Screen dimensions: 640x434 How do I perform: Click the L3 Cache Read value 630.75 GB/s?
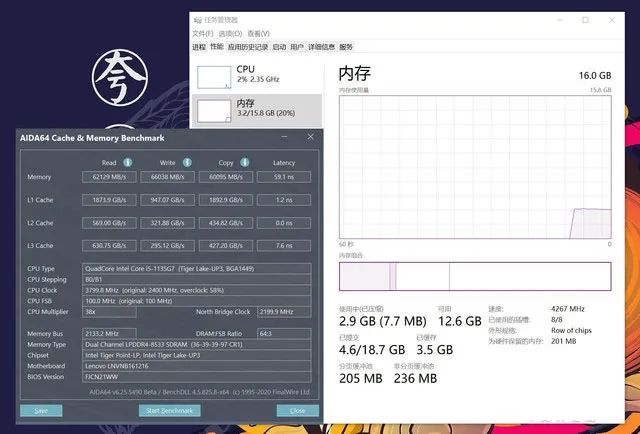coord(109,245)
